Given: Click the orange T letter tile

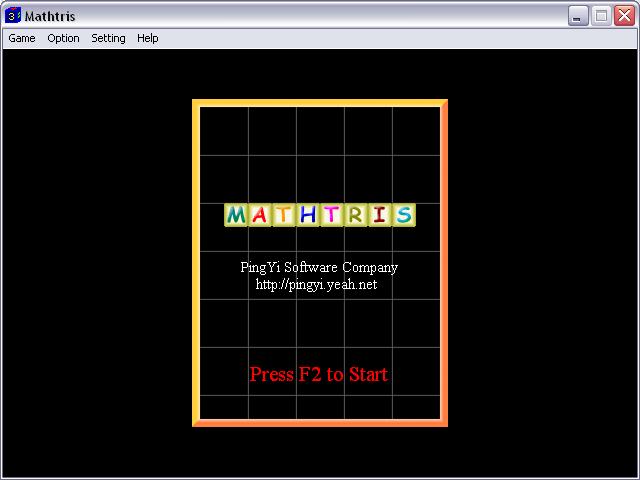Looking at the screenshot, I should [x=284, y=215].
